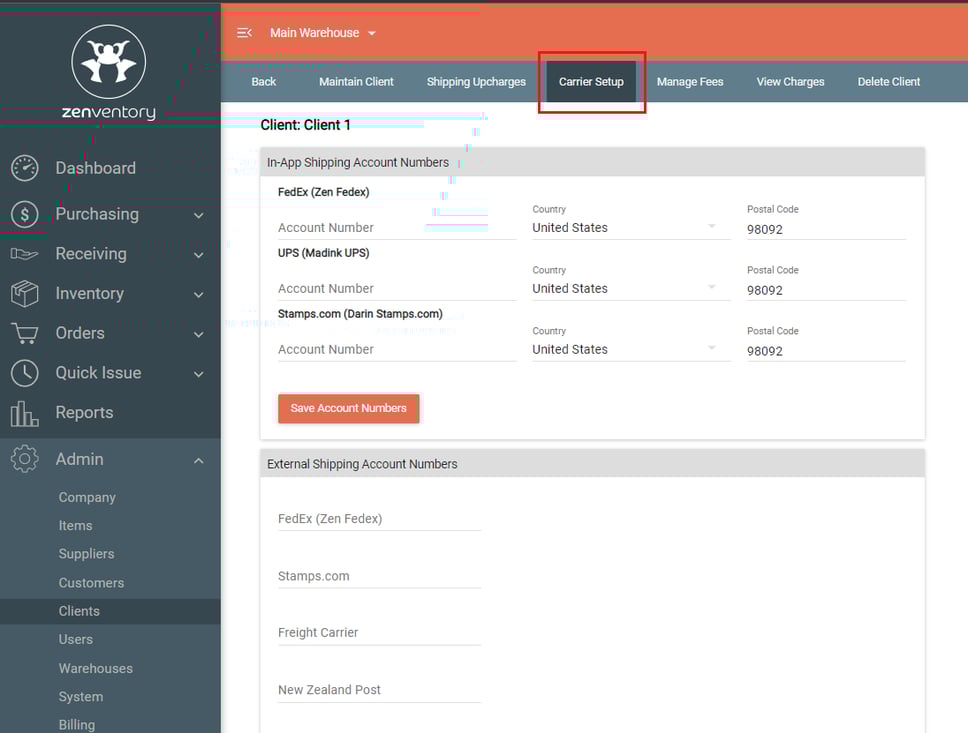Click the Purchasing dollar icon
Viewport: 968px width, 733px height.
coord(25,214)
